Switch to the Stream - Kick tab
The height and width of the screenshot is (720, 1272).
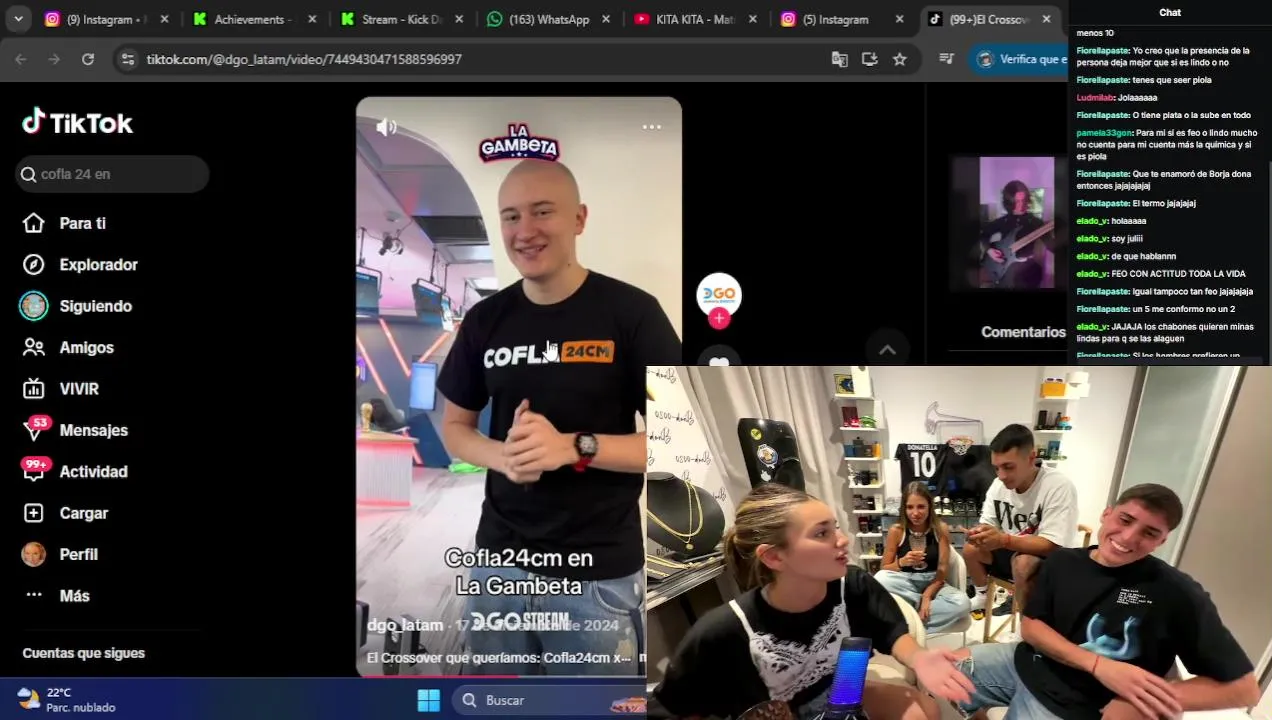pyautogui.click(x=401, y=19)
